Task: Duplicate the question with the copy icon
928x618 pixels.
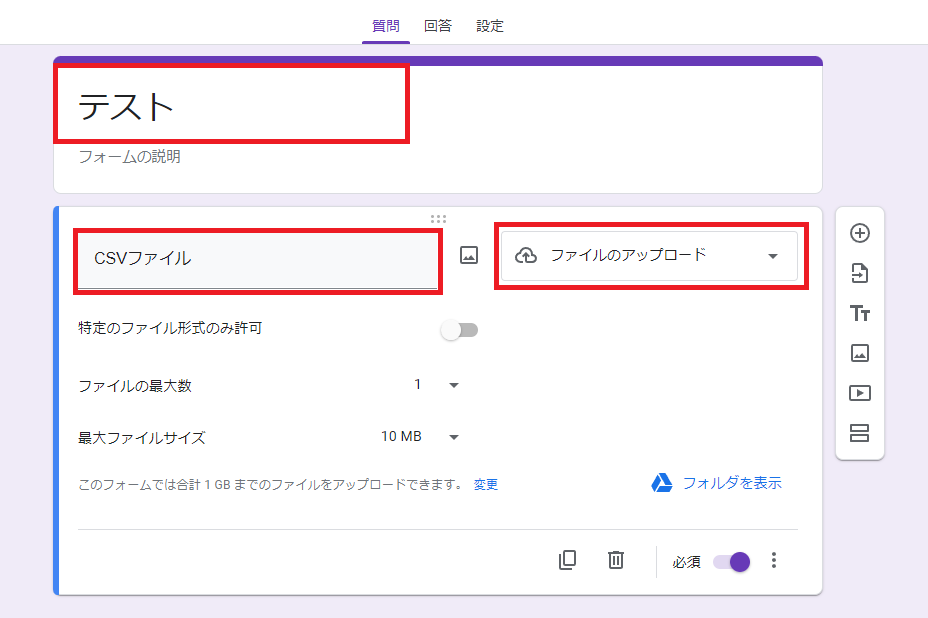Action: [567, 561]
